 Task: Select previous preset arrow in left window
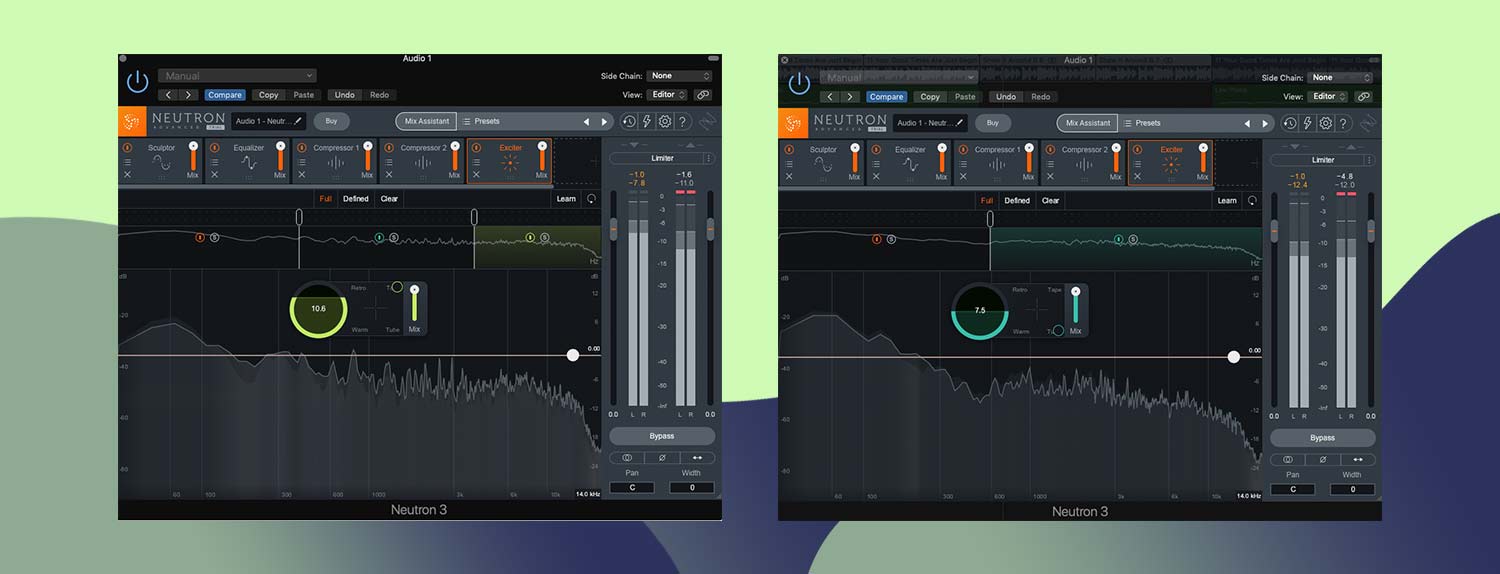coord(587,122)
